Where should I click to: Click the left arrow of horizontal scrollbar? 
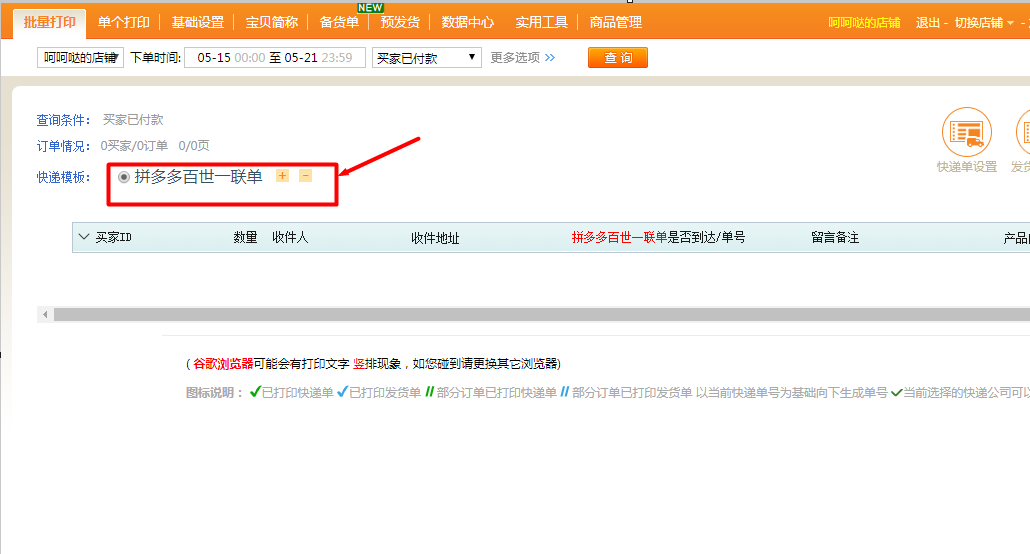click(45, 314)
